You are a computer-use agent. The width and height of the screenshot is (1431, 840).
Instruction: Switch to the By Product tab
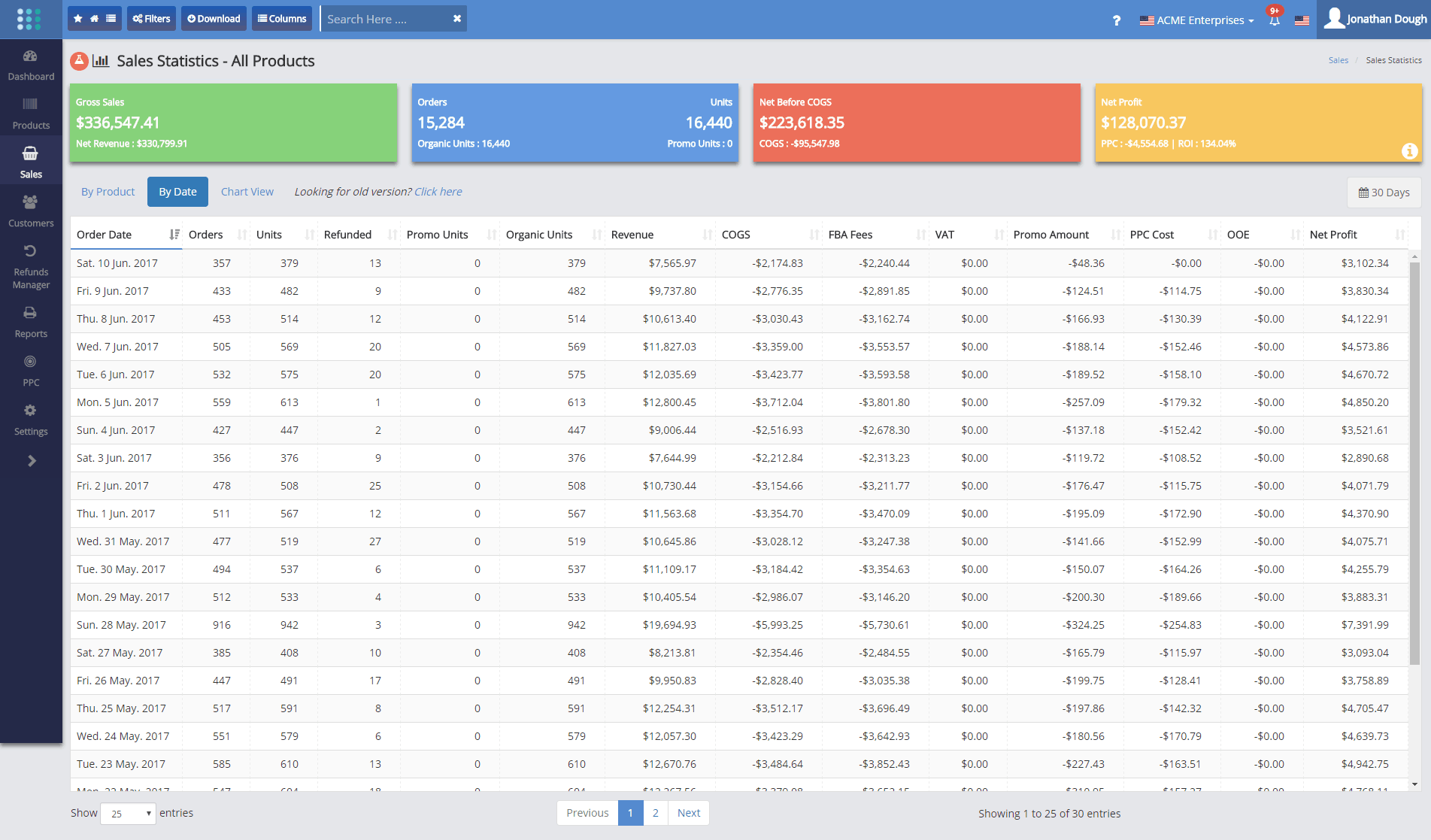[x=108, y=191]
